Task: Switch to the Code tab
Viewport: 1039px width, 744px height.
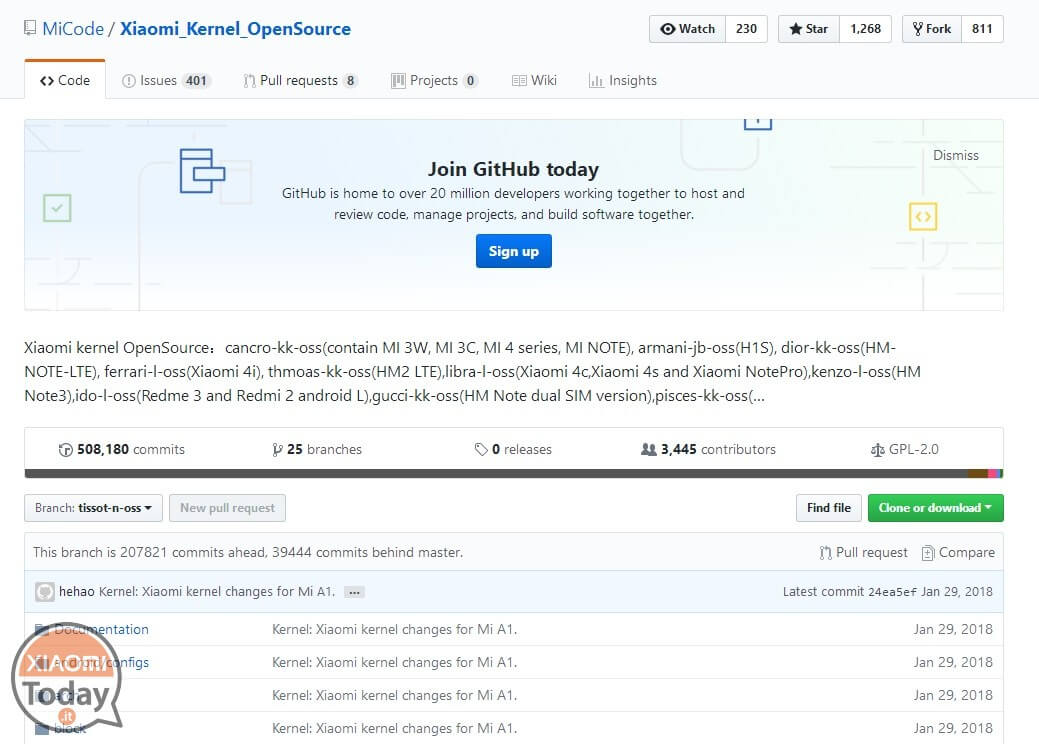Action: coord(65,80)
